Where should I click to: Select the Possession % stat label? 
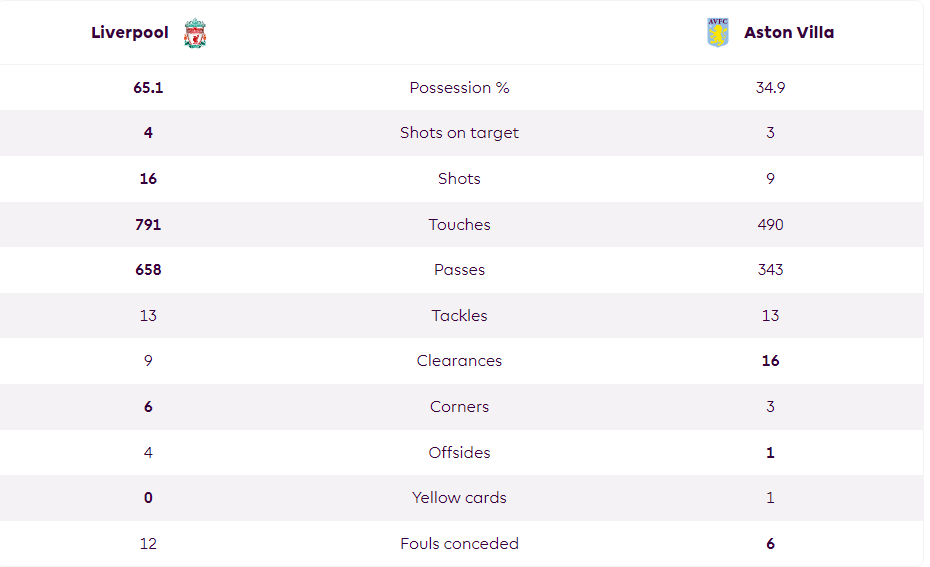coord(459,88)
